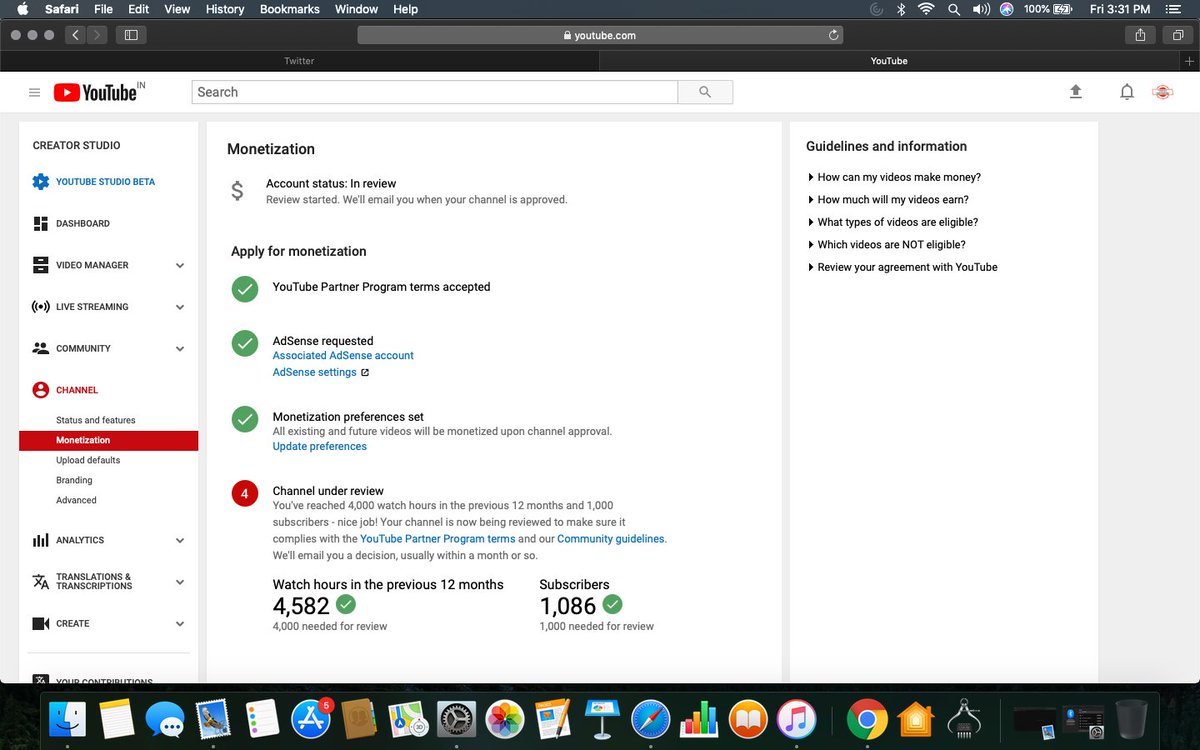This screenshot has width=1200, height=750.
Task: Click the Safari back arrow
Action: (77, 35)
